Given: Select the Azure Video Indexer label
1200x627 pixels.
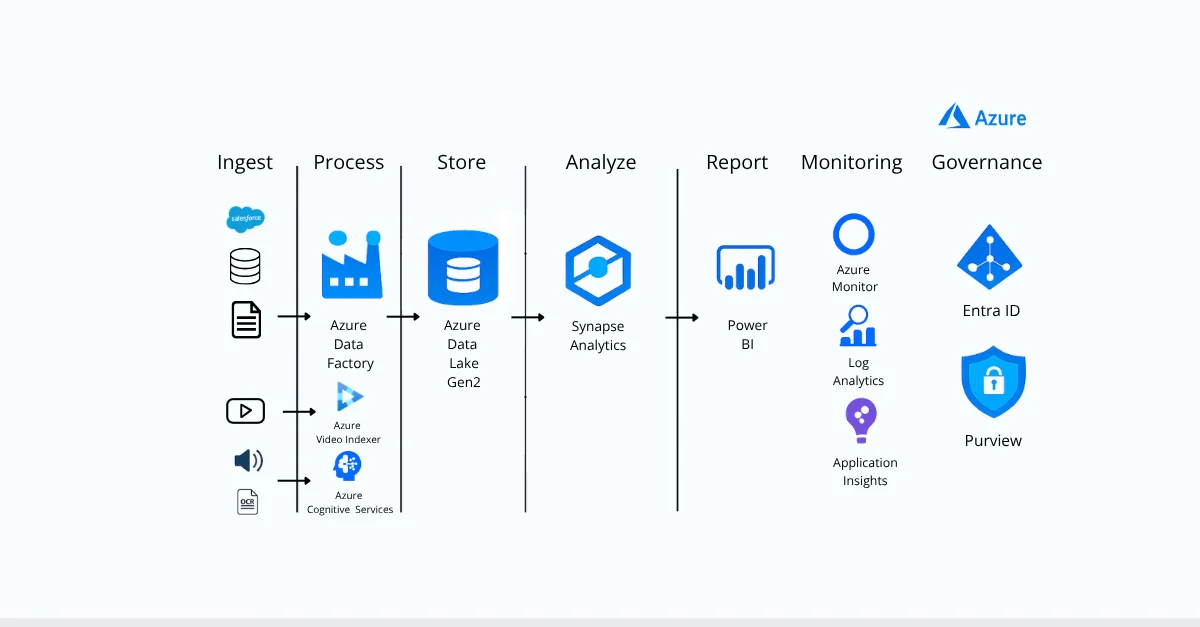Looking at the screenshot, I should (347, 432).
